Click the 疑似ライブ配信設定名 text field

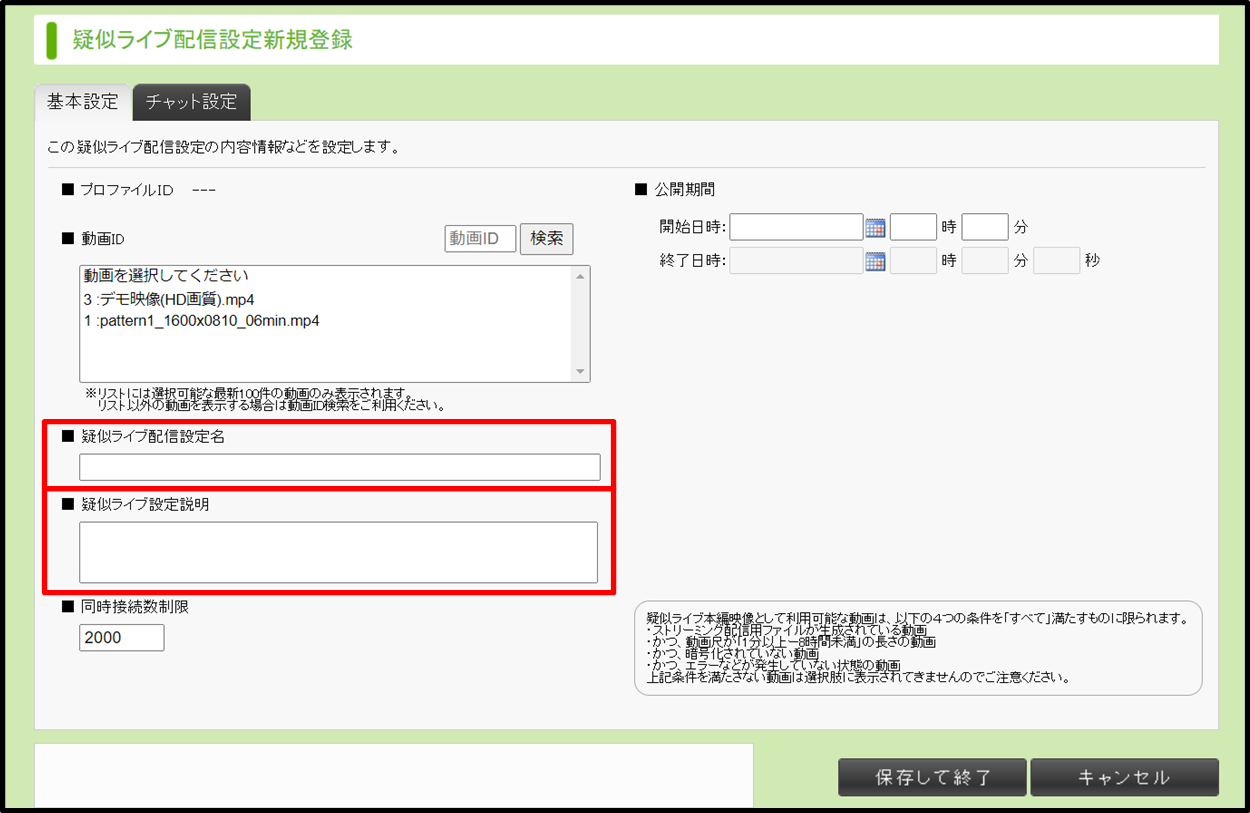pyautogui.click(x=340, y=467)
